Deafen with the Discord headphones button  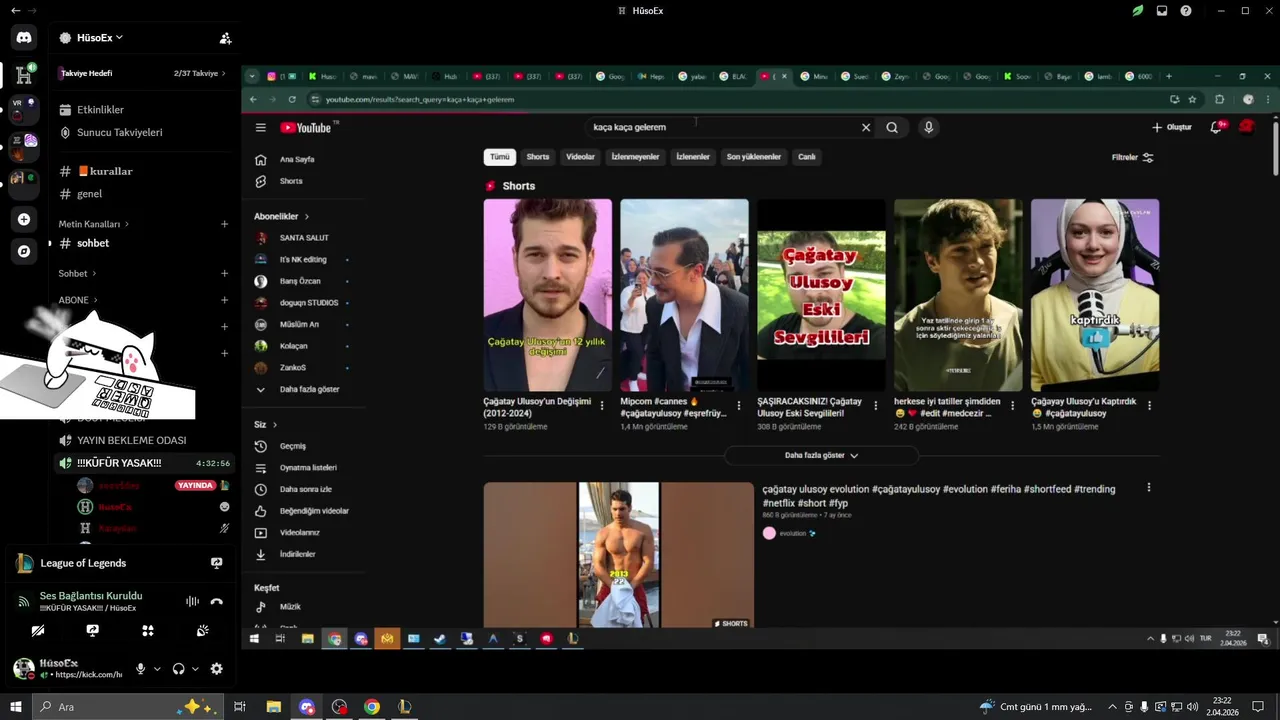178,669
